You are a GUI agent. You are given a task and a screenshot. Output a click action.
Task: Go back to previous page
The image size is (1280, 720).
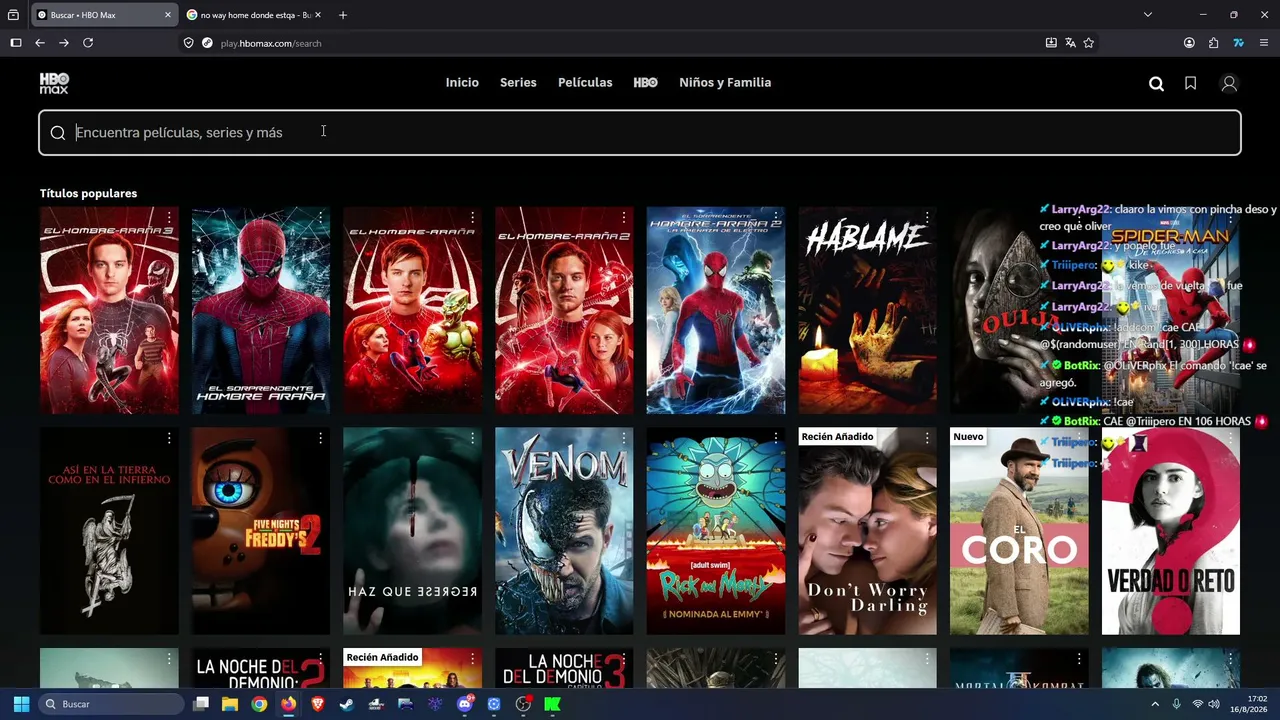(40, 43)
